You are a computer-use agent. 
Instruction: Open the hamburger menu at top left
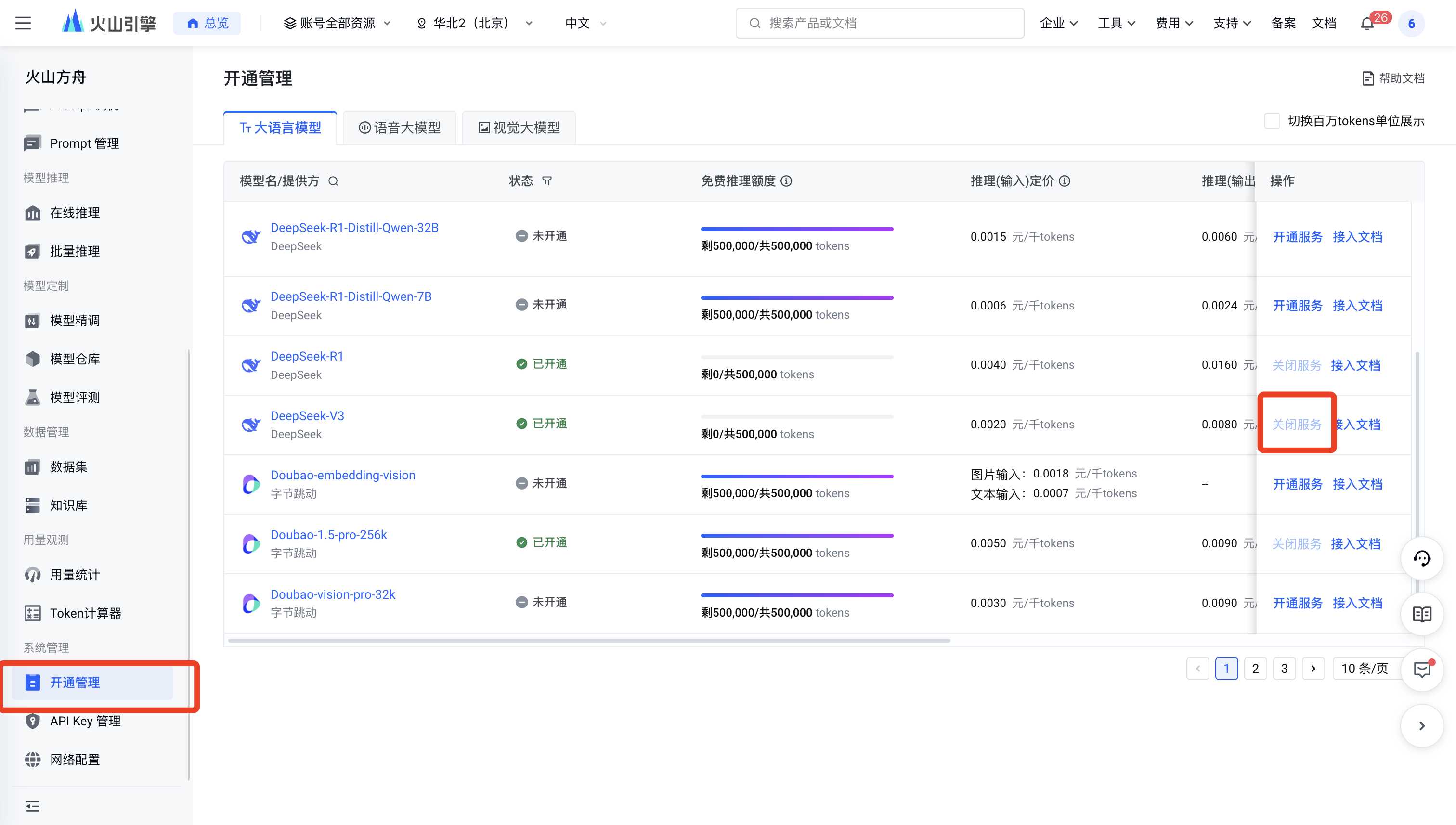(x=23, y=23)
